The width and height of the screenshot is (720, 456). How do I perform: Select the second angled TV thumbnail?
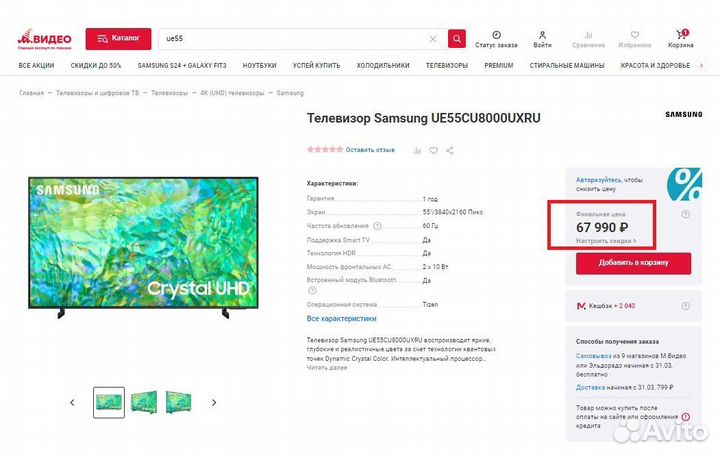click(144, 402)
